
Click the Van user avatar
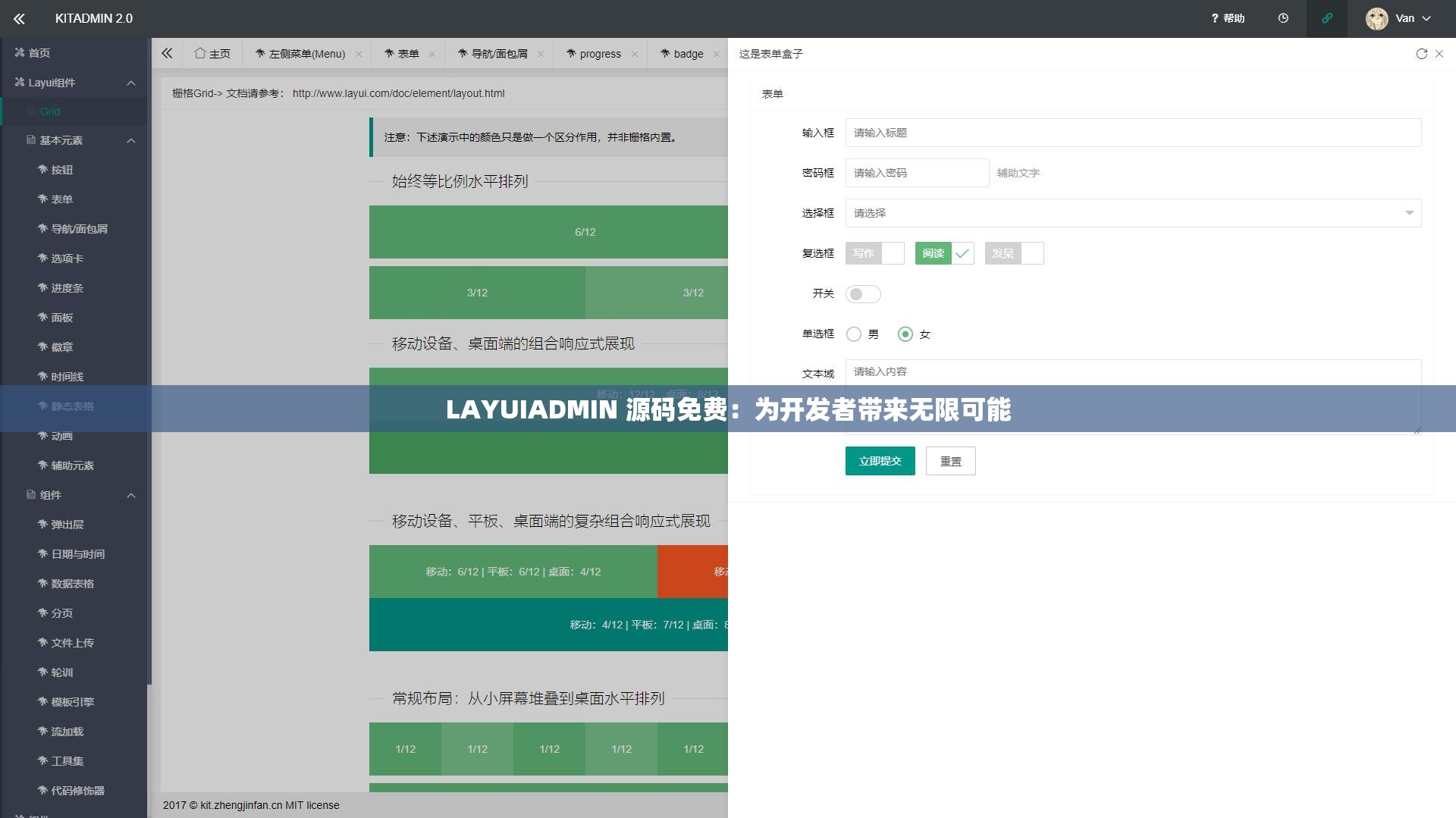click(1376, 18)
